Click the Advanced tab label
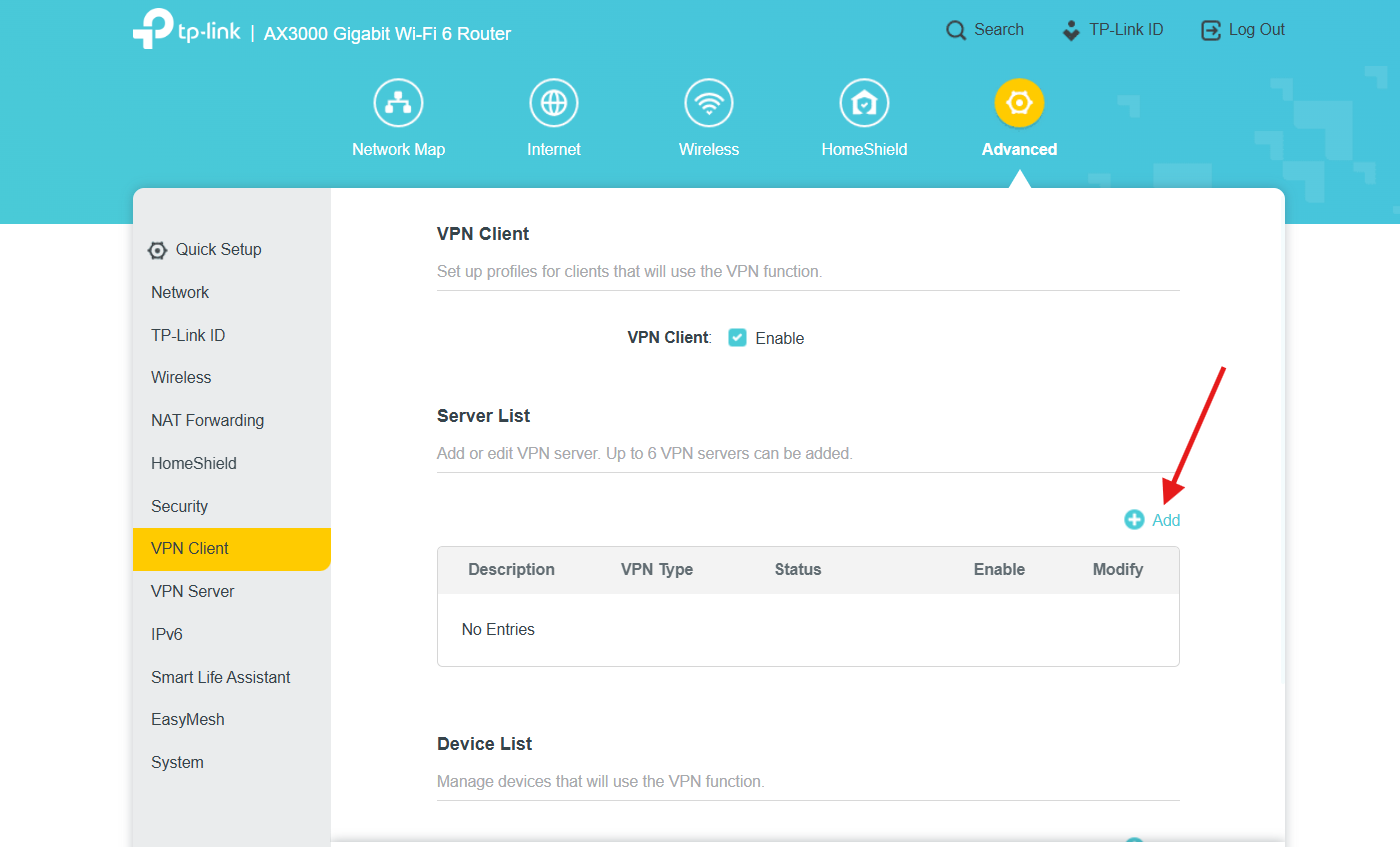The image size is (1400, 847). click(x=1019, y=149)
